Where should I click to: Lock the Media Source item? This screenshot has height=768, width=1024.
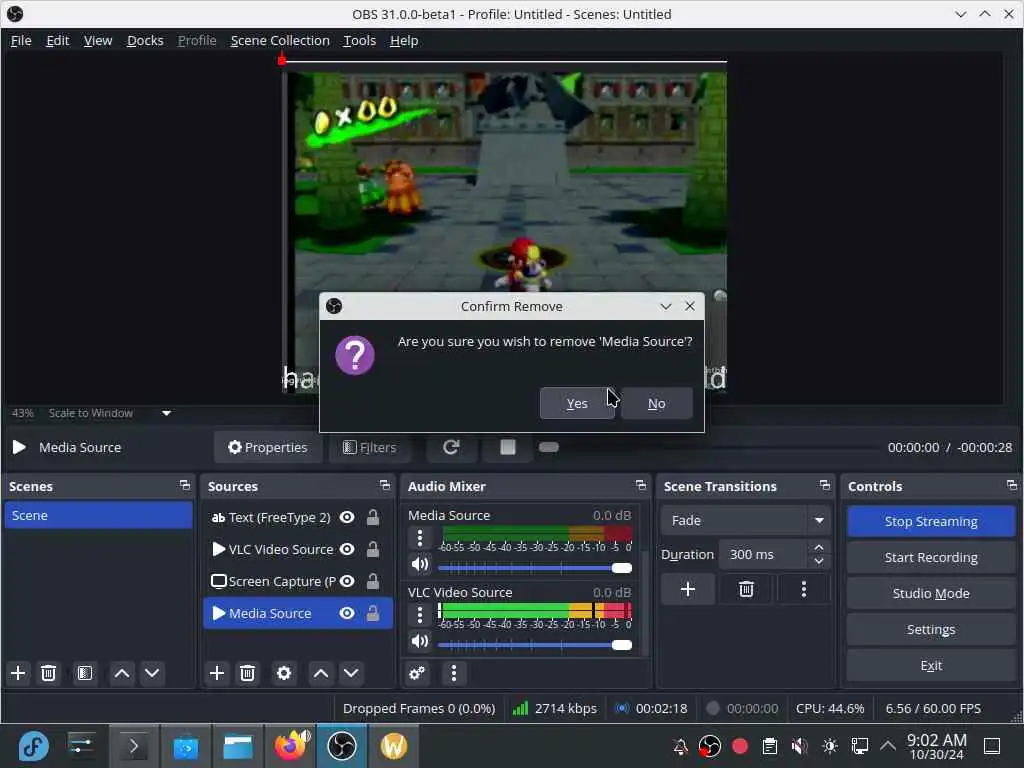pos(373,613)
